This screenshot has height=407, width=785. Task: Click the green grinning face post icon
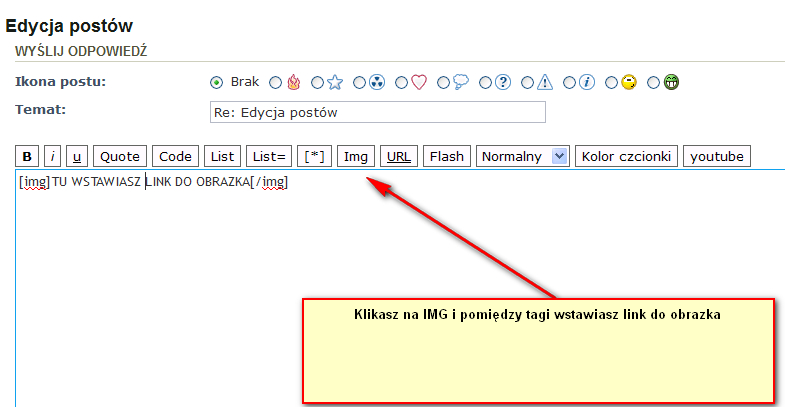(671, 82)
